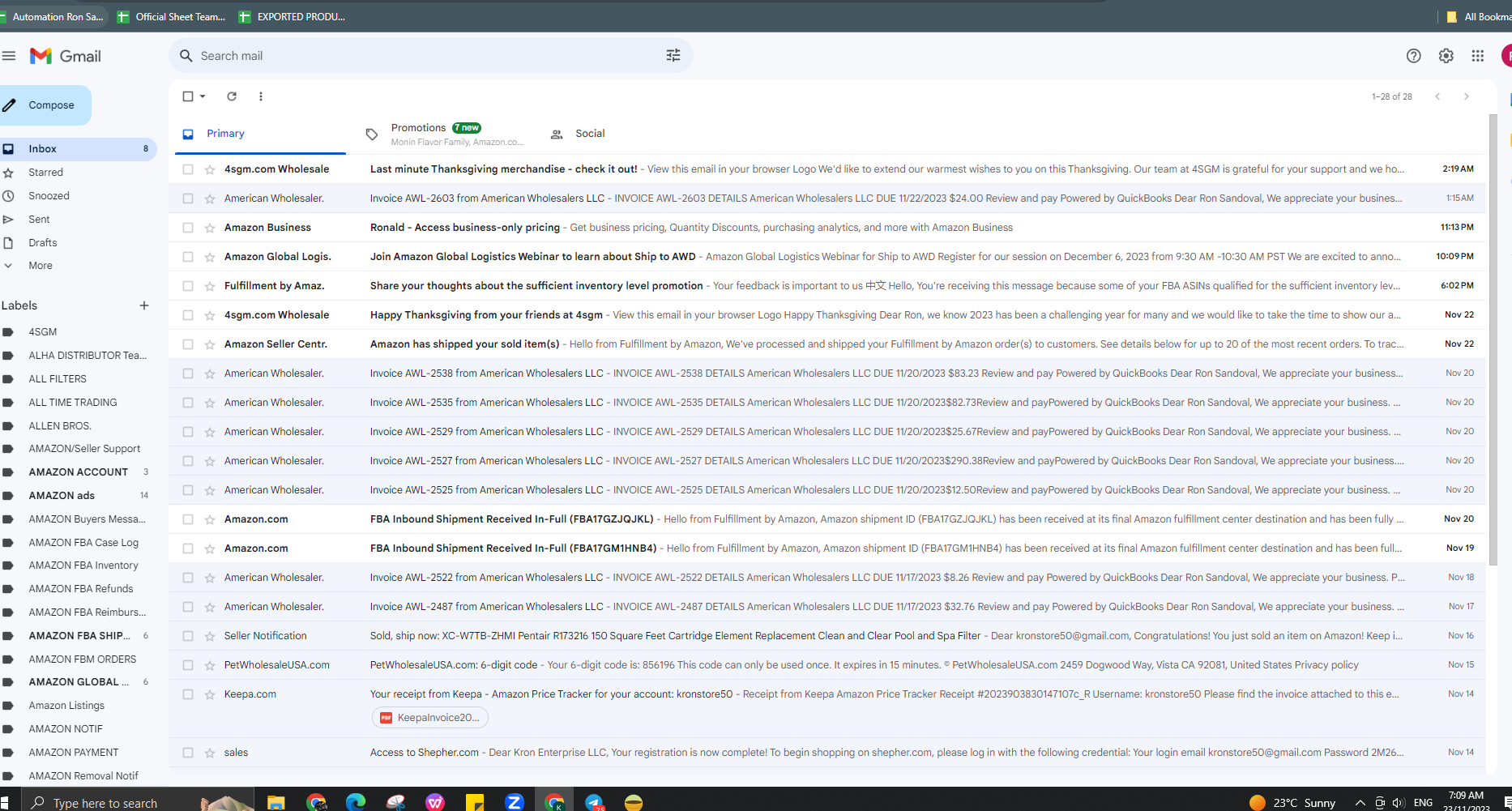Open Gmail settings gear
Image resolution: width=1512 pixels, height=811 pixels.
click(1446, 56)
